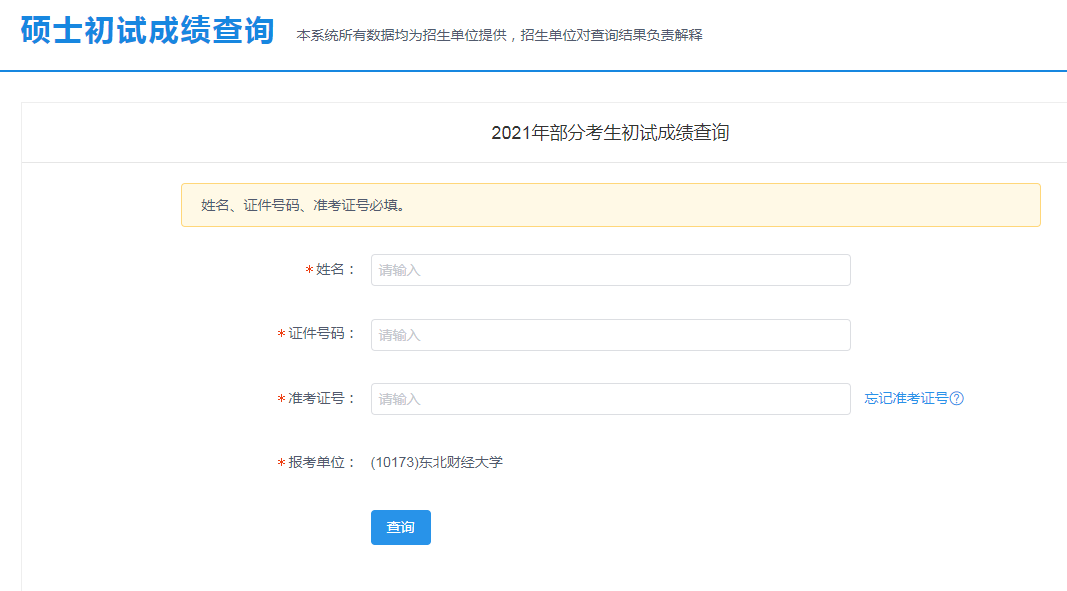Submit the form with 查询 button
The height and width of the screenshot is (591, 1067).
[x=401, y=528]
